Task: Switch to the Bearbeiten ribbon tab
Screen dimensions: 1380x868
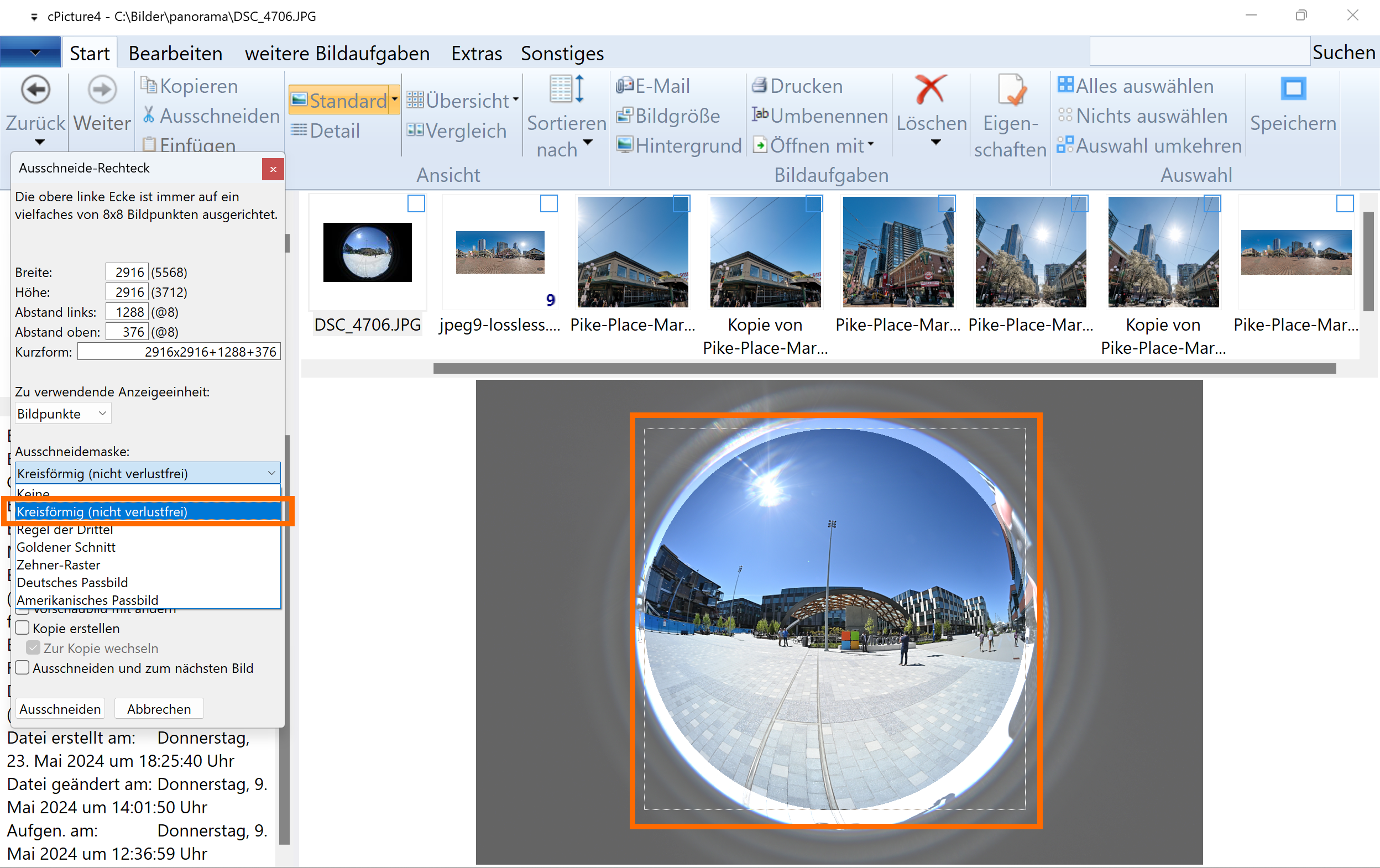Action: tap(175, 53)
